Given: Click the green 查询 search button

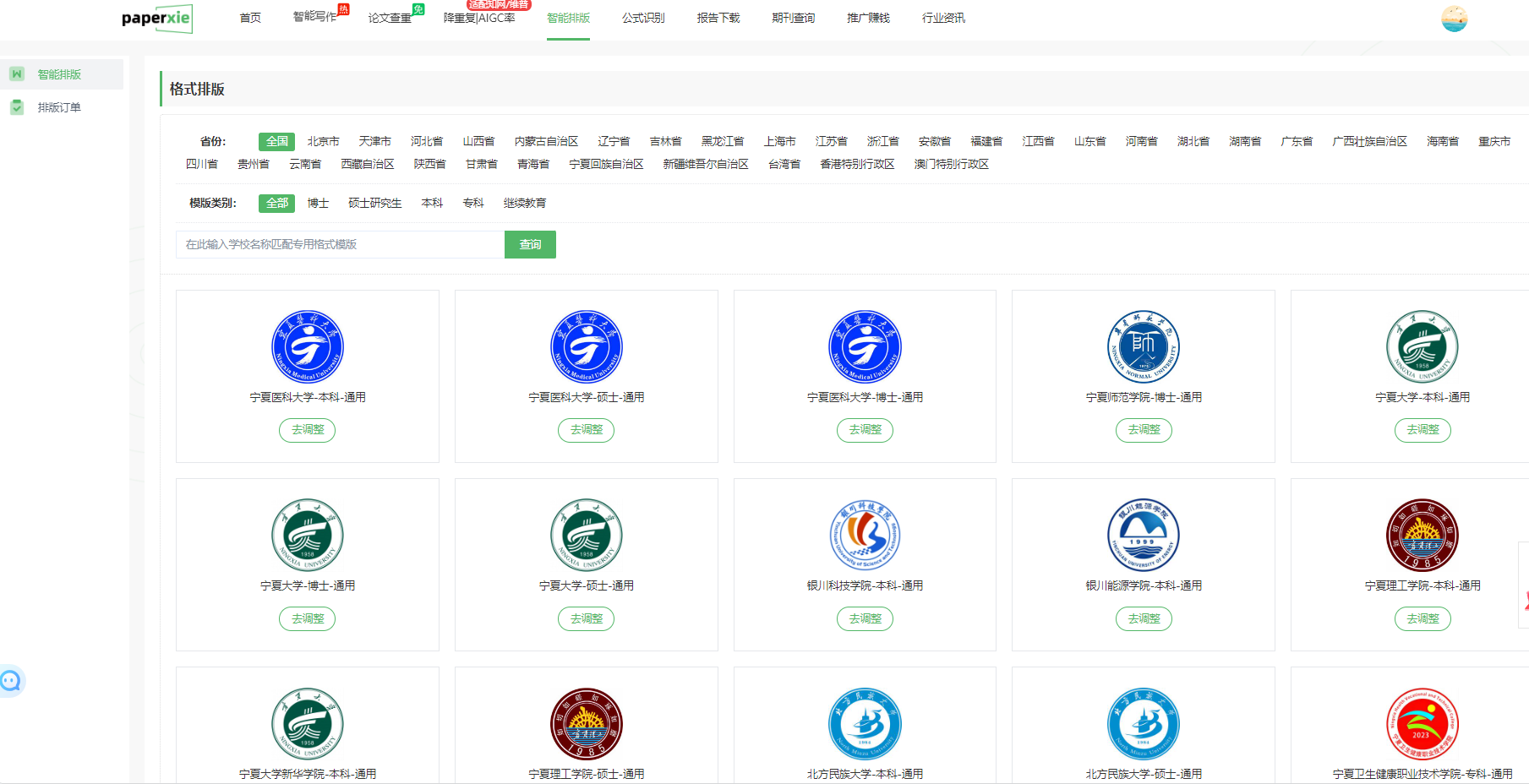Looking at the screenshot, I should pos(530,244).
